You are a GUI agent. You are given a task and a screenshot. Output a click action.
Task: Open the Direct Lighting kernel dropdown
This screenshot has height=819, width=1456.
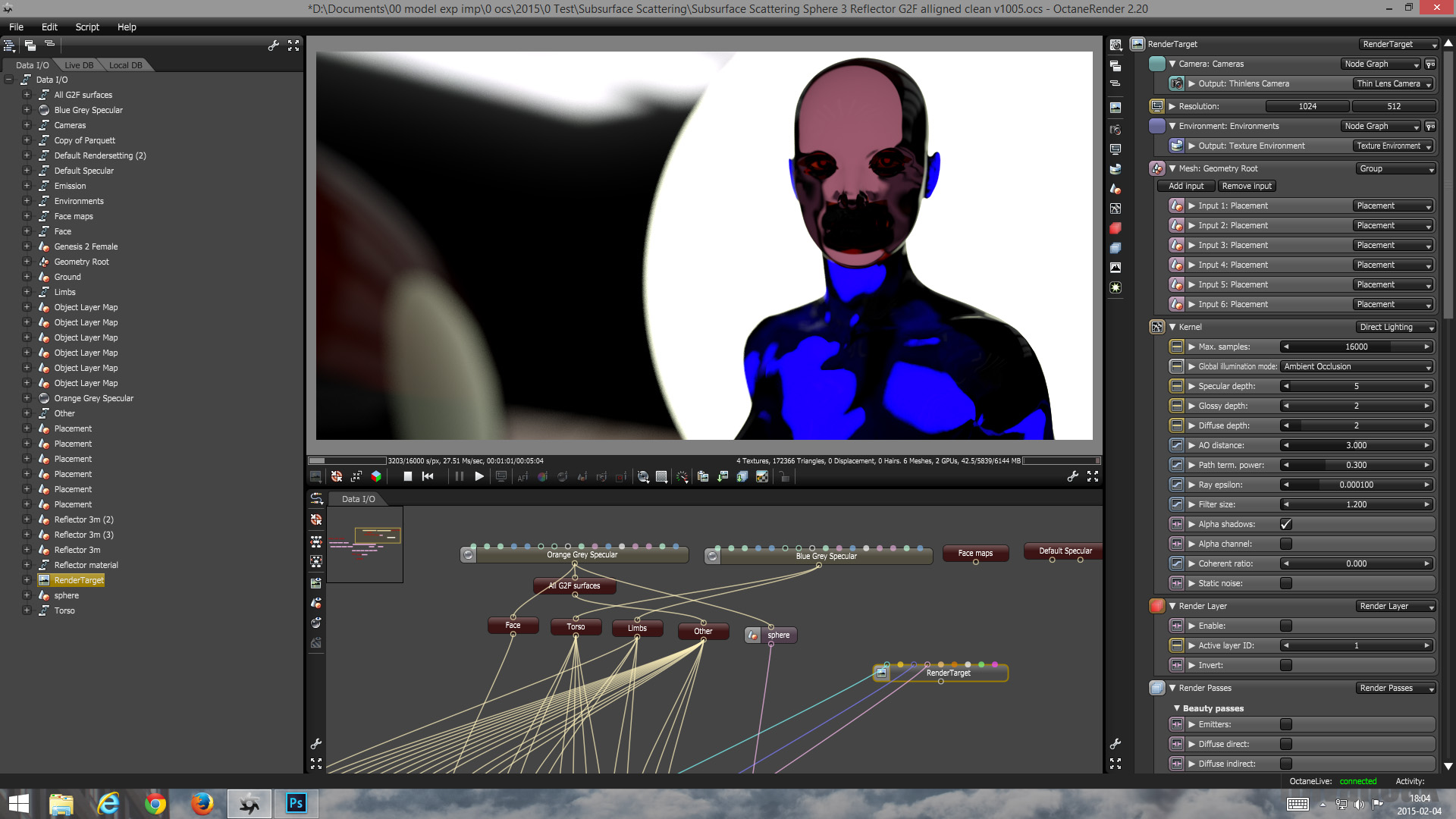(1395, 327)
